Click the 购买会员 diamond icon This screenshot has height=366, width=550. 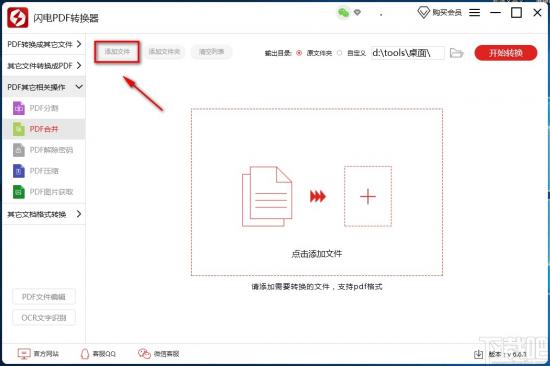[x=423, y=13]
